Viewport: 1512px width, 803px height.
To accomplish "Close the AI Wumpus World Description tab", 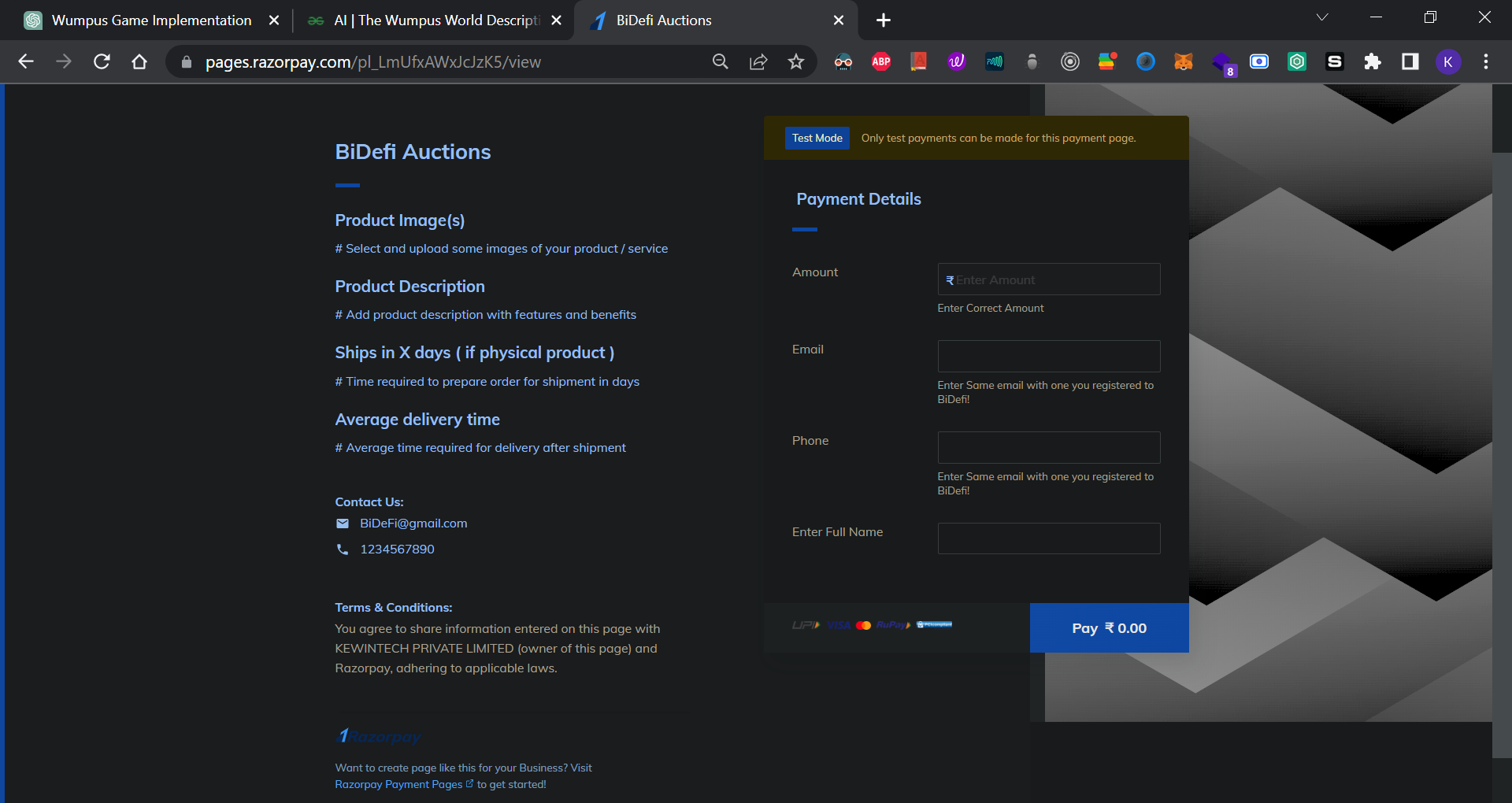I will coord(557,20).
